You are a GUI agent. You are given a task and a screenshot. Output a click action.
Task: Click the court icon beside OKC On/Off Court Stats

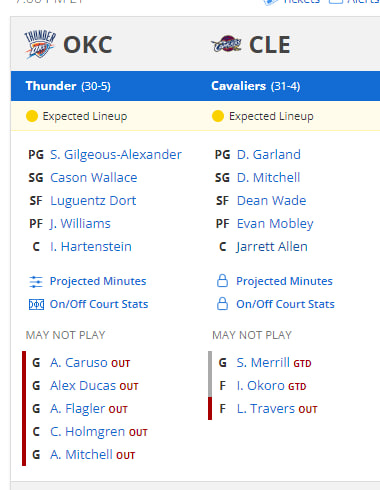tap(36, 305)
